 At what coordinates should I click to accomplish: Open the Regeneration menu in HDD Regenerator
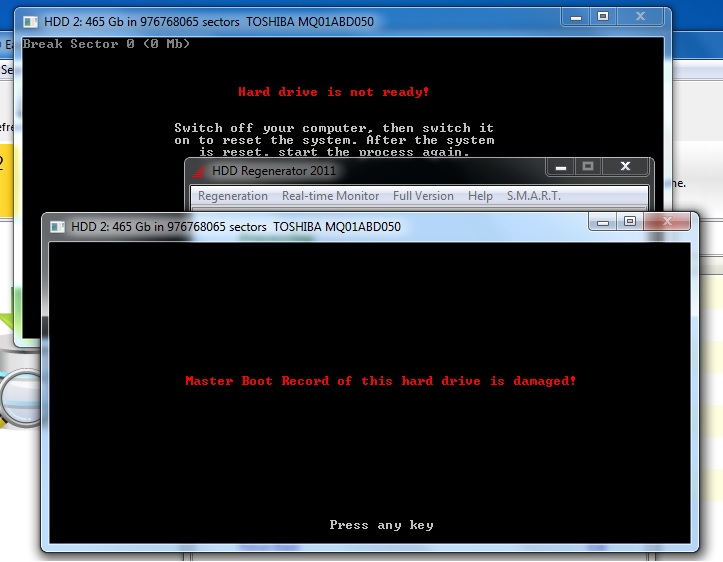232,196
